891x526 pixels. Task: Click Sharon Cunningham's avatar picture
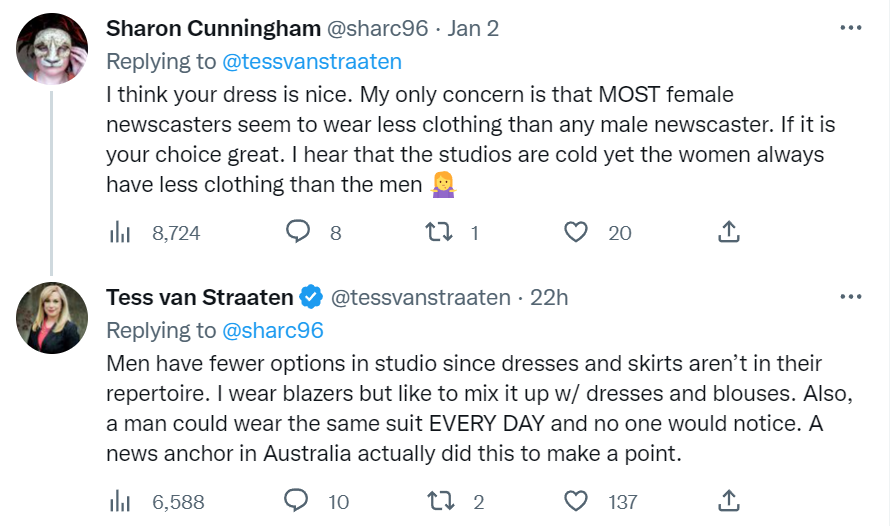(x=52, y=49)
